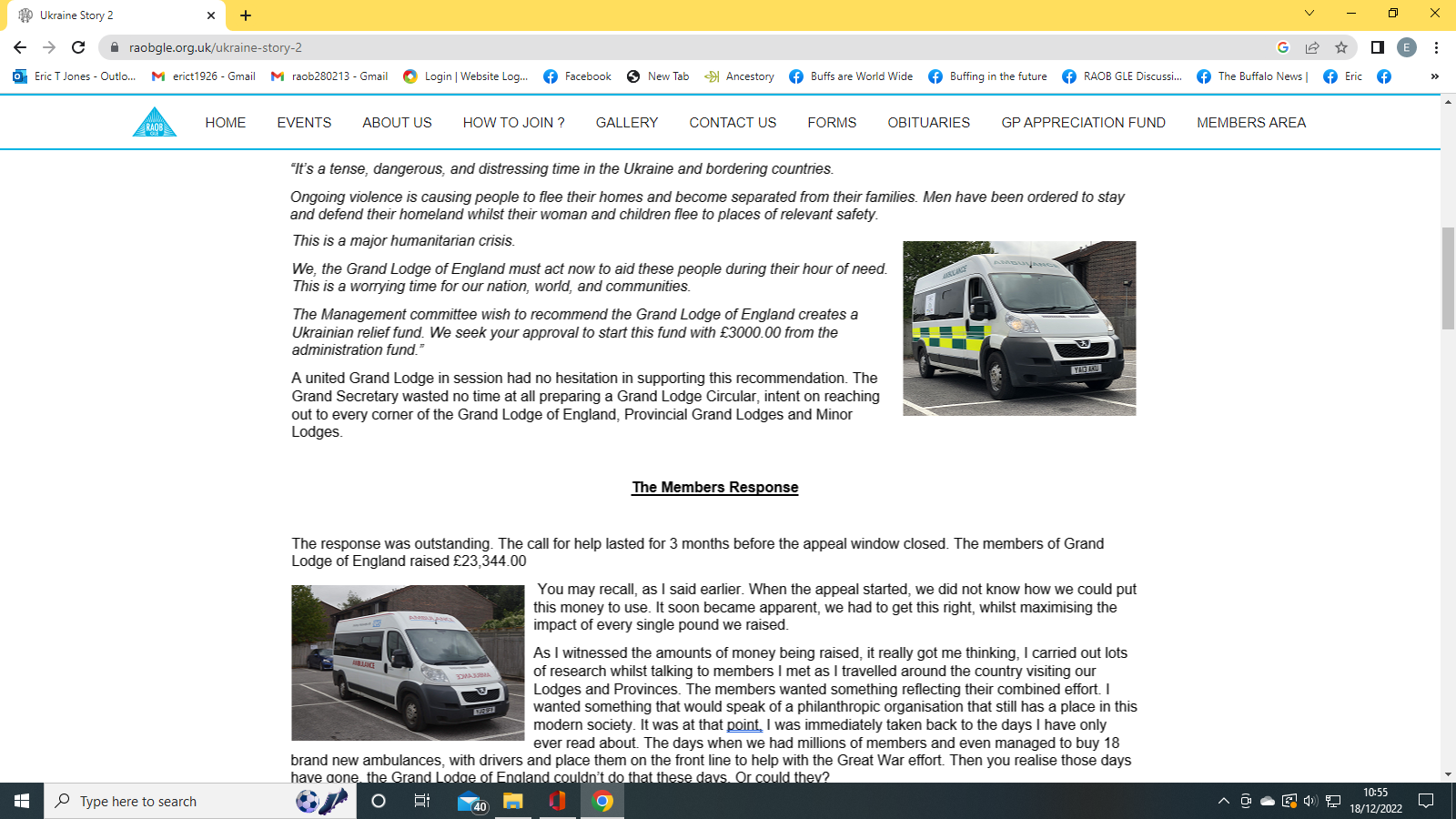Screen dimensions: 1456x819
Task: Show hidden system tray icons
Action: [x=1224, y=801]
